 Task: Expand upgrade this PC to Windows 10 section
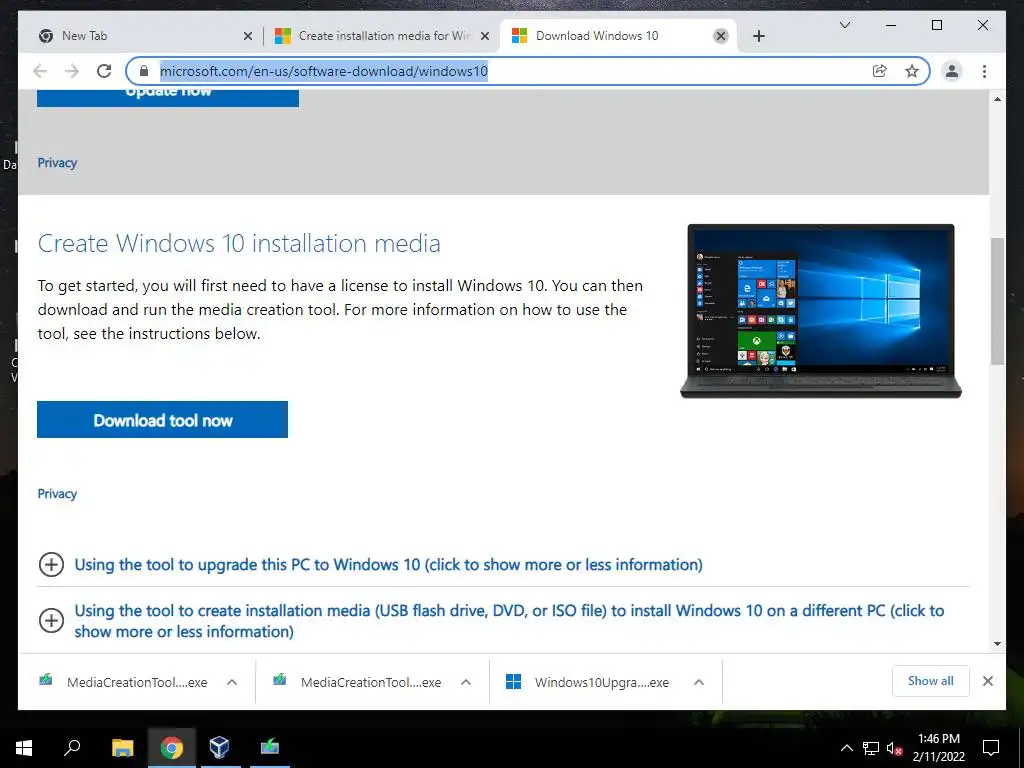[52, 564]
